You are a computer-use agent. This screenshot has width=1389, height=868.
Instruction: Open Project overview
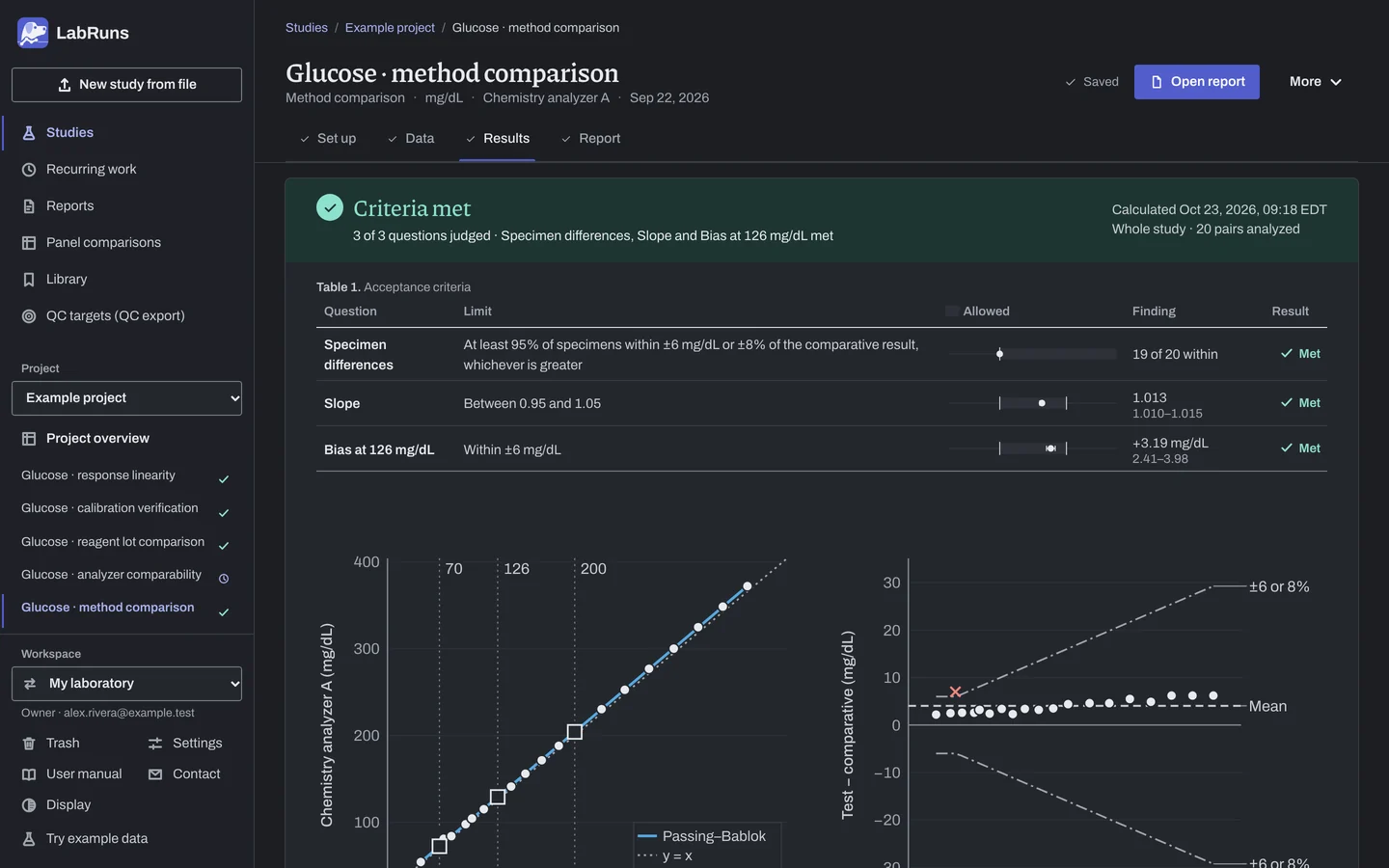coord(97,438)
